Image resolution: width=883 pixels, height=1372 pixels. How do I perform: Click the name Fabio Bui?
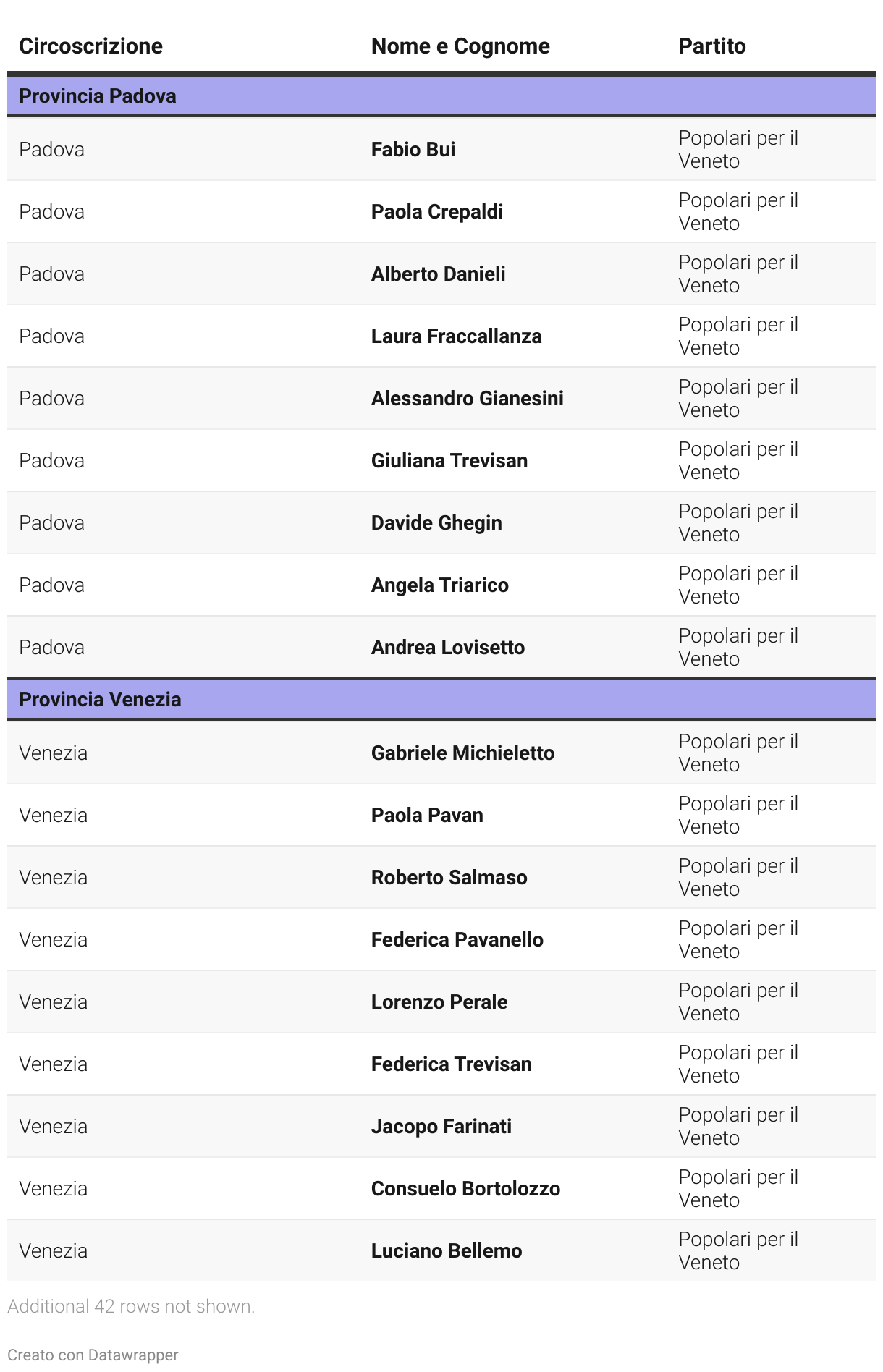pyautogui.click(x=413, y=150)
